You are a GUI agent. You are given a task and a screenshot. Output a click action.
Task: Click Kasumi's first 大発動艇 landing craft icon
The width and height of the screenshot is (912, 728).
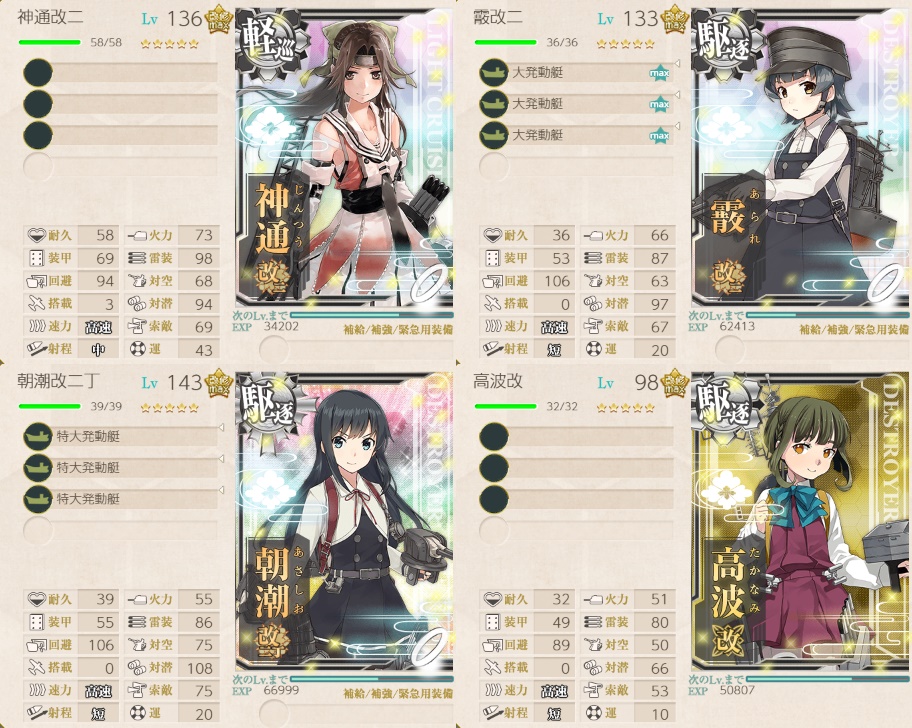494,73
